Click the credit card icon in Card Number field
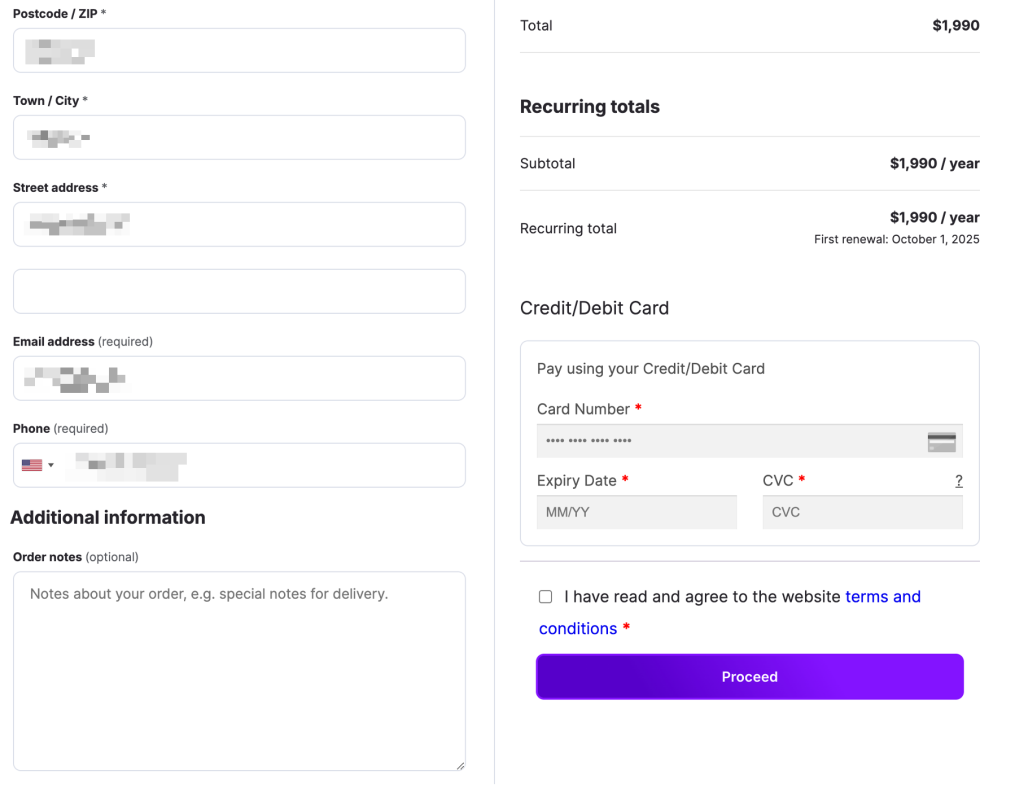The width and height of the screenshot is (1024, 796). 941,442
